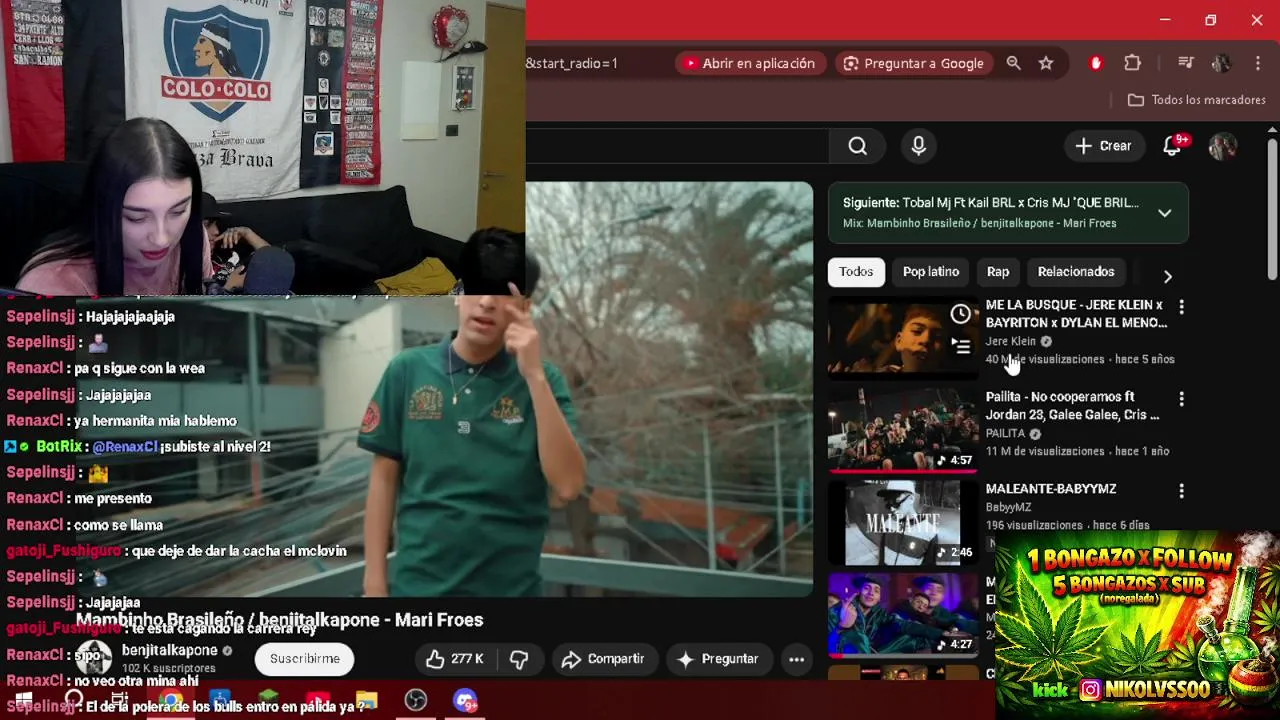Show more filter chips with right arrow
1280x720 pixels.
[x=1167, y=276]
